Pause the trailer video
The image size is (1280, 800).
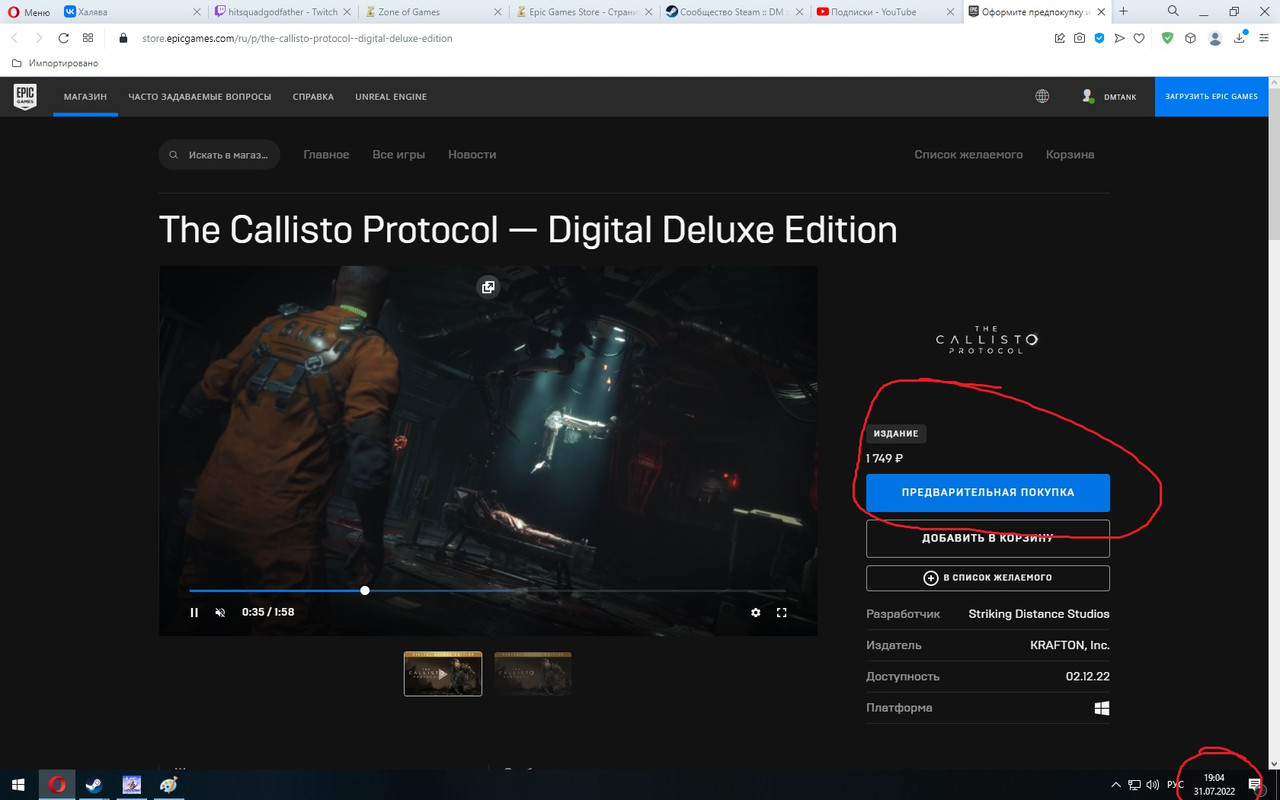click(x=194, y=613)
